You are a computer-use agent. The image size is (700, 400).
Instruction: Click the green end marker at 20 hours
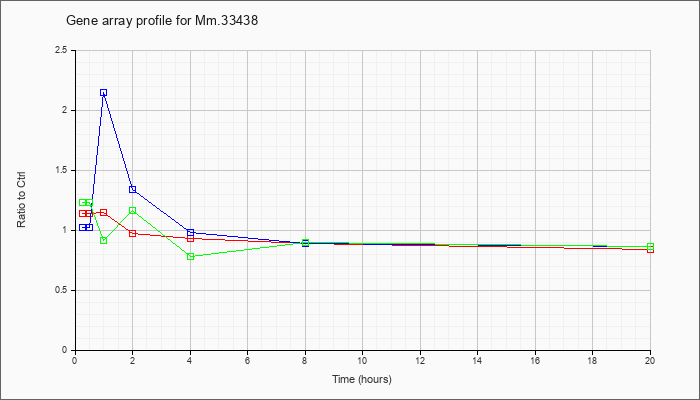(x=650, y=246)
